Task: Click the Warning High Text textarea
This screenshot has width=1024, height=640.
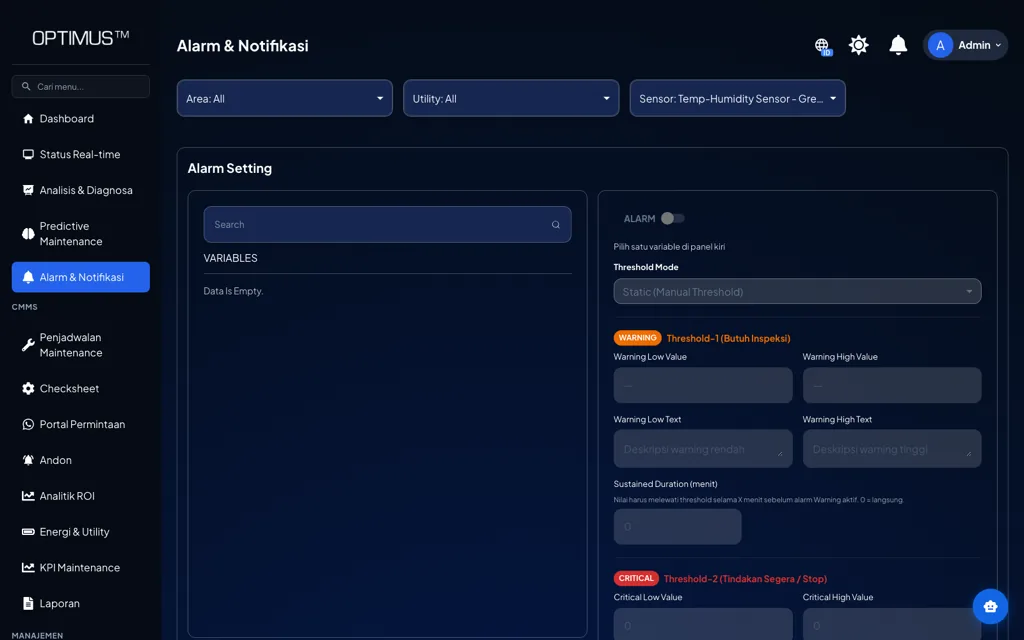Action: point(891,449)
